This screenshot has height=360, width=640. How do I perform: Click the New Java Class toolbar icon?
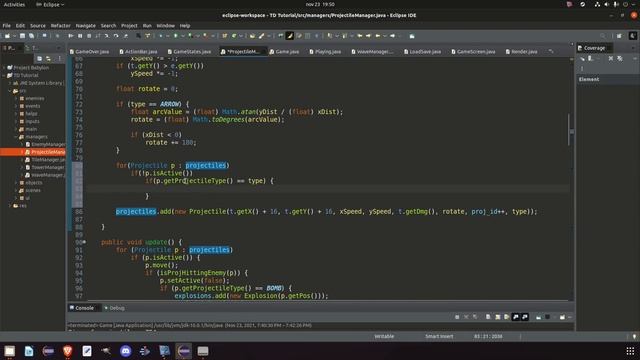tap(234, 36)
